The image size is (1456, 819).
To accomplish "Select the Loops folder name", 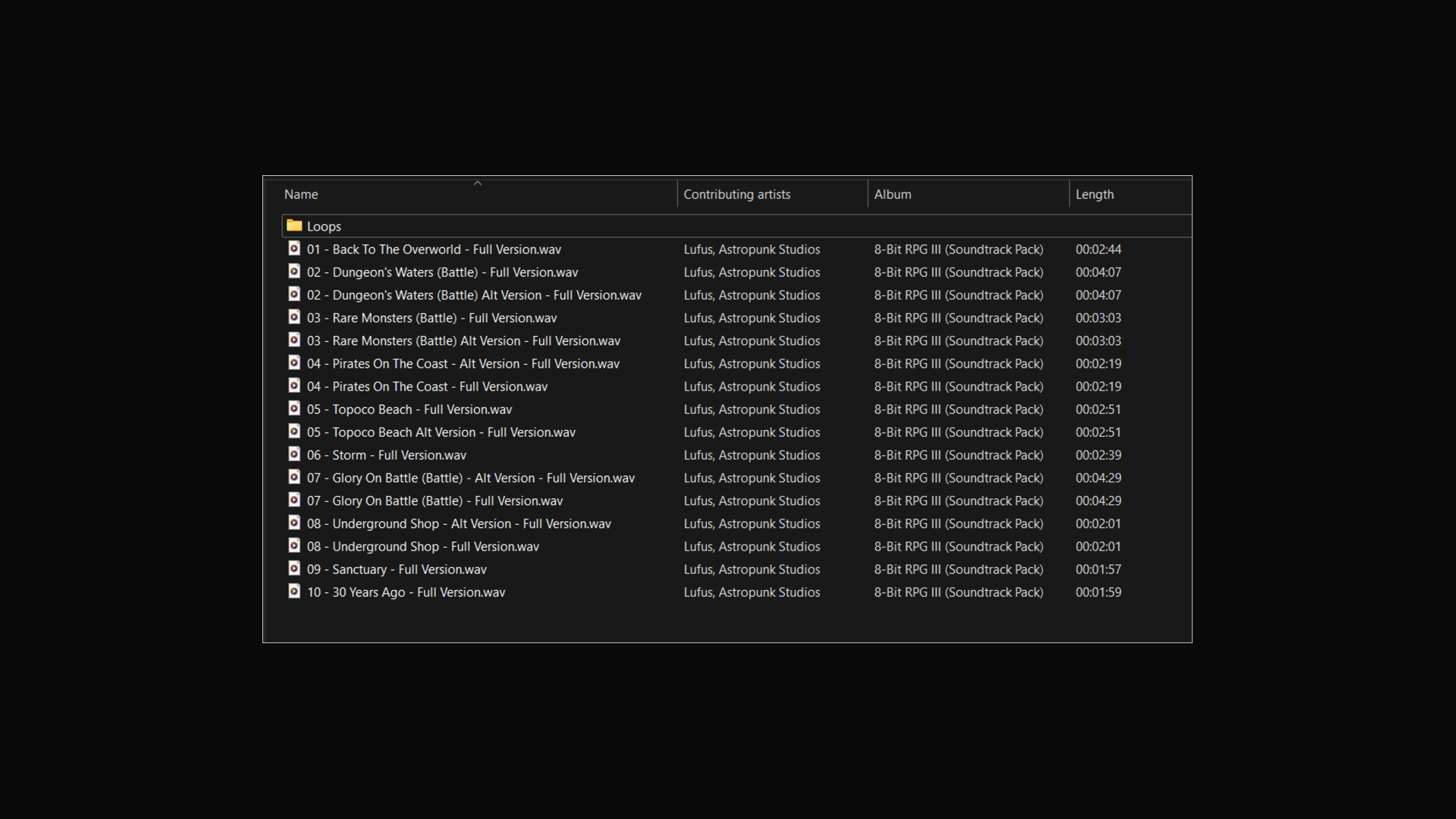I will tap(324, 227).
